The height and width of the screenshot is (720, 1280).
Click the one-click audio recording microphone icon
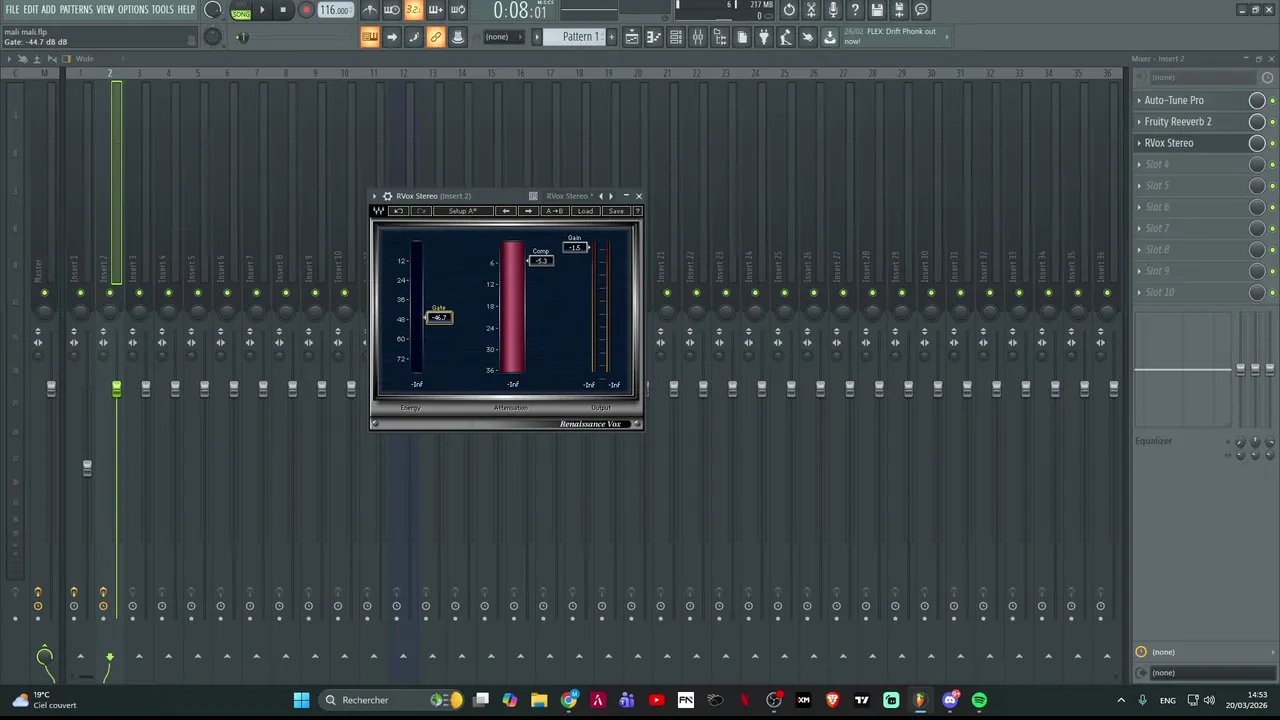pyautogui.click(x=833, y=10)
